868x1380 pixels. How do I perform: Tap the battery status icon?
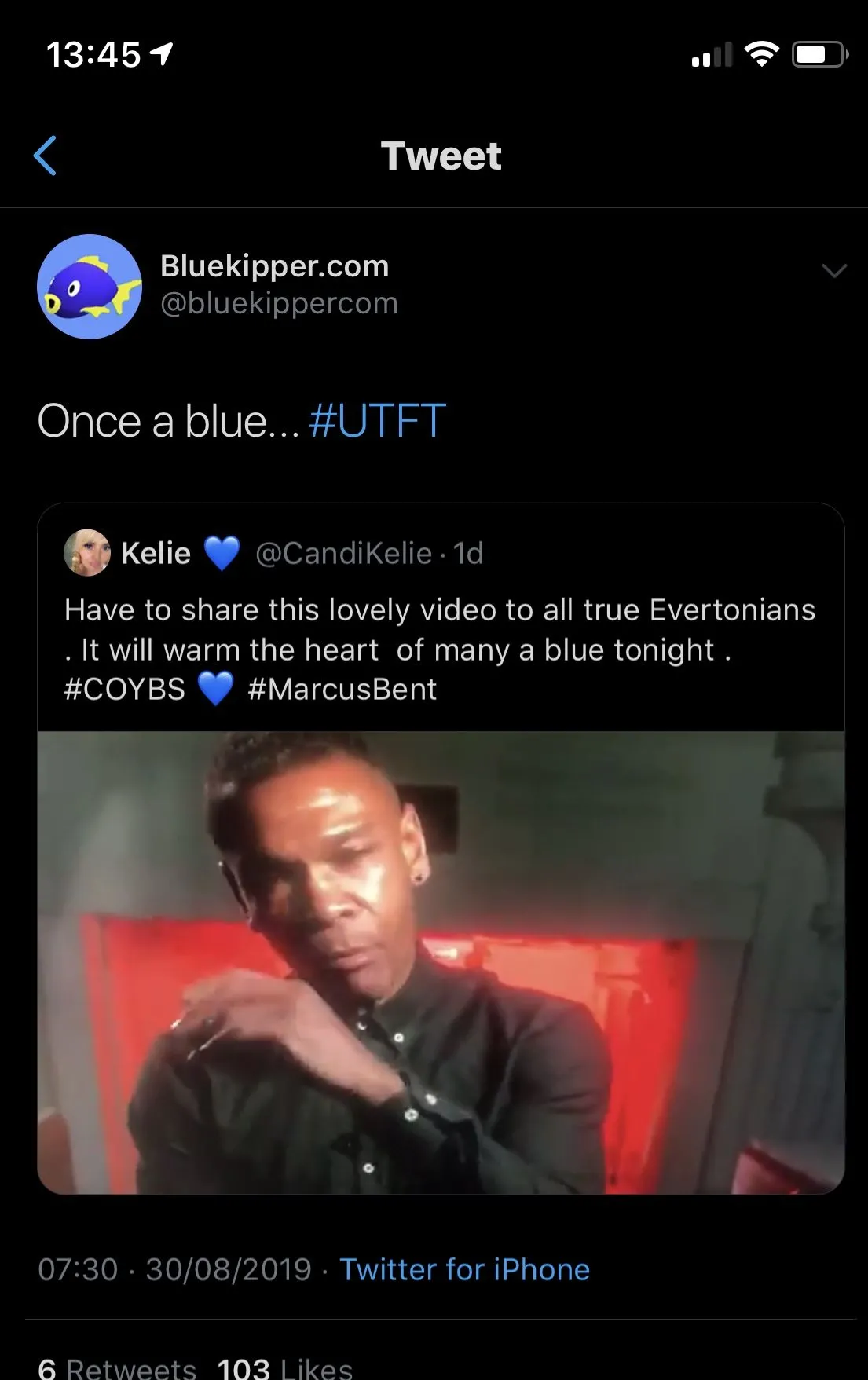(820, 55)
